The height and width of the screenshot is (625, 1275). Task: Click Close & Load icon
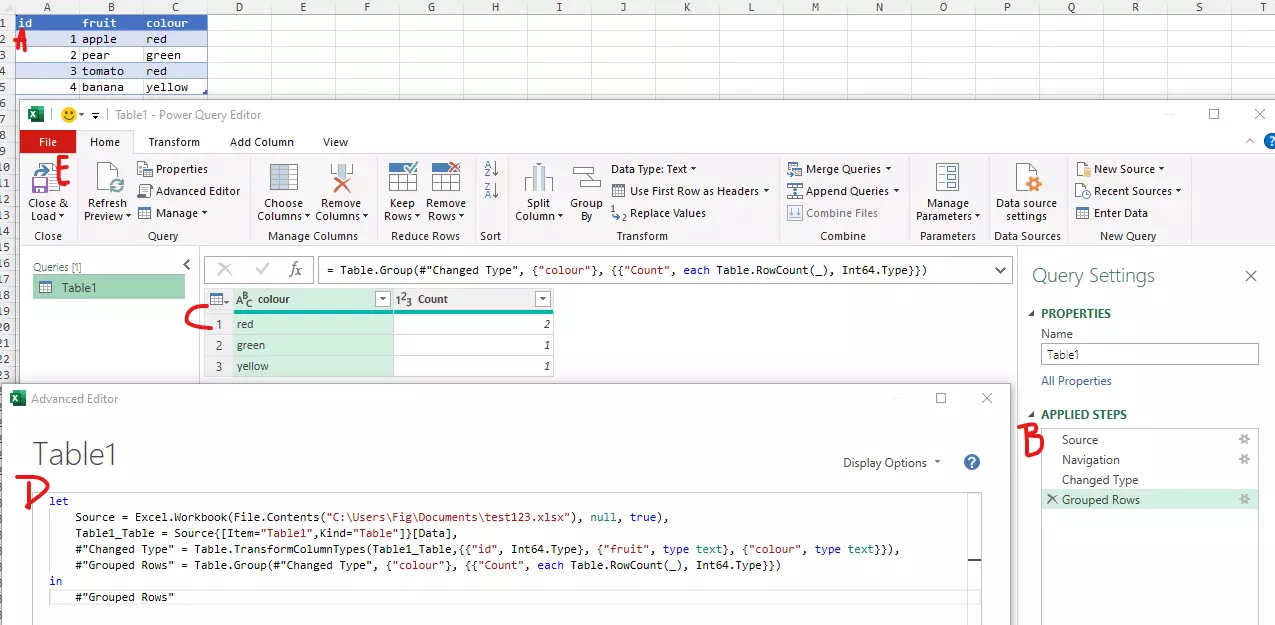tap(45, 179)
